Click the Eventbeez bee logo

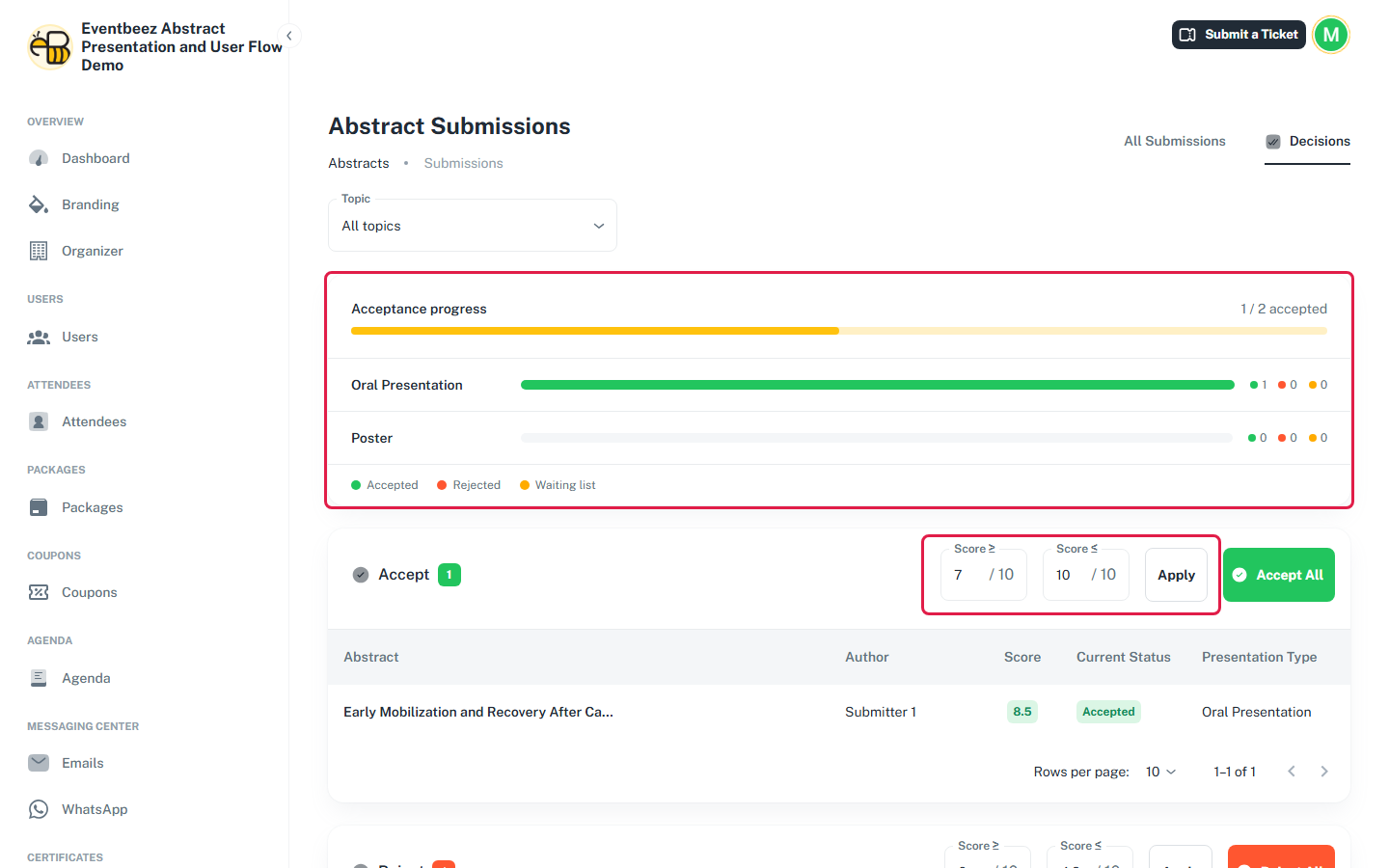50,47
